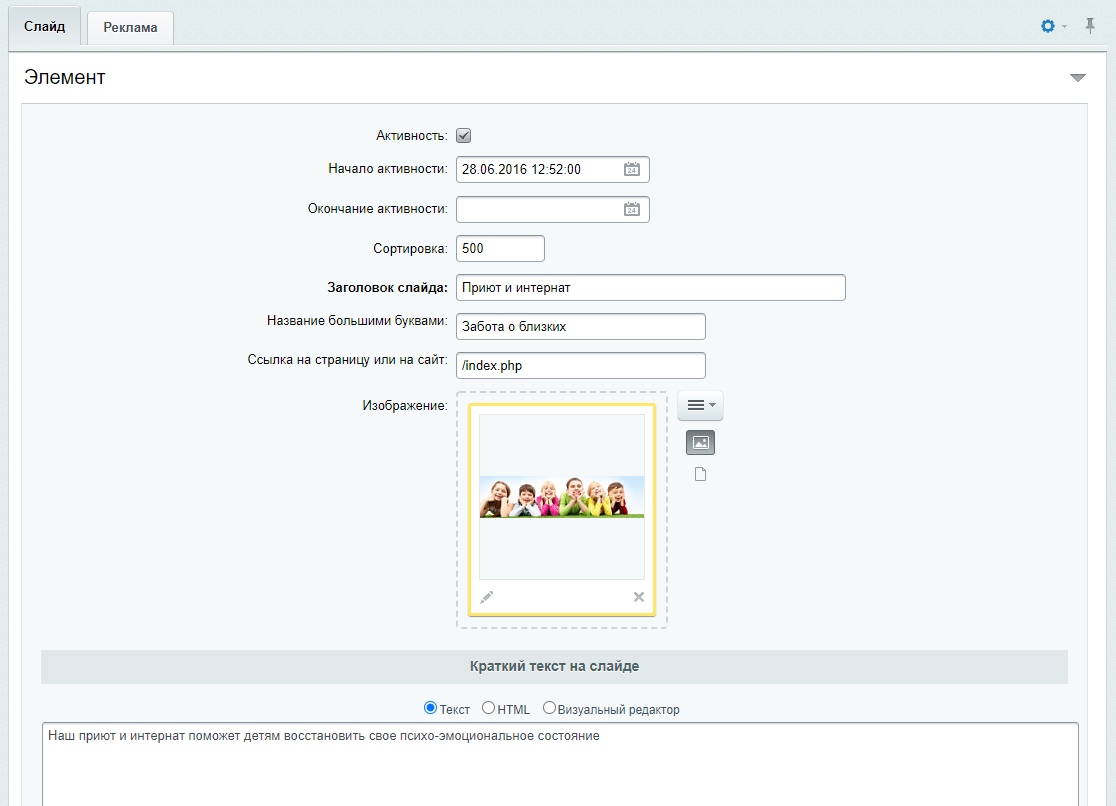Select the image view mode icon
The width and height of the screenshot is (1116, 806).
point(700,442)
